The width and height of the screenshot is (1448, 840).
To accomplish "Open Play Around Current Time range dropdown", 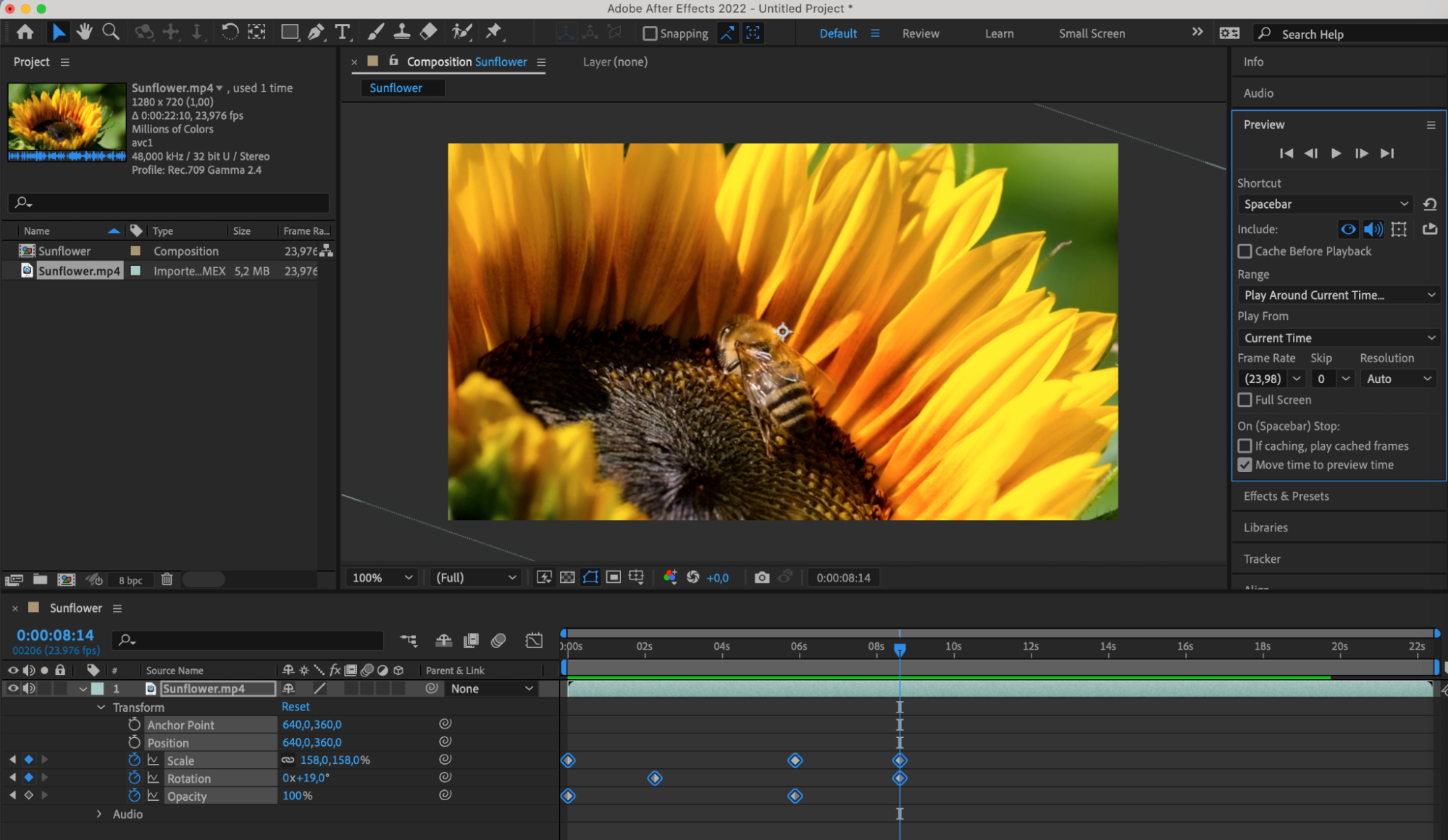I will 1339,295.
